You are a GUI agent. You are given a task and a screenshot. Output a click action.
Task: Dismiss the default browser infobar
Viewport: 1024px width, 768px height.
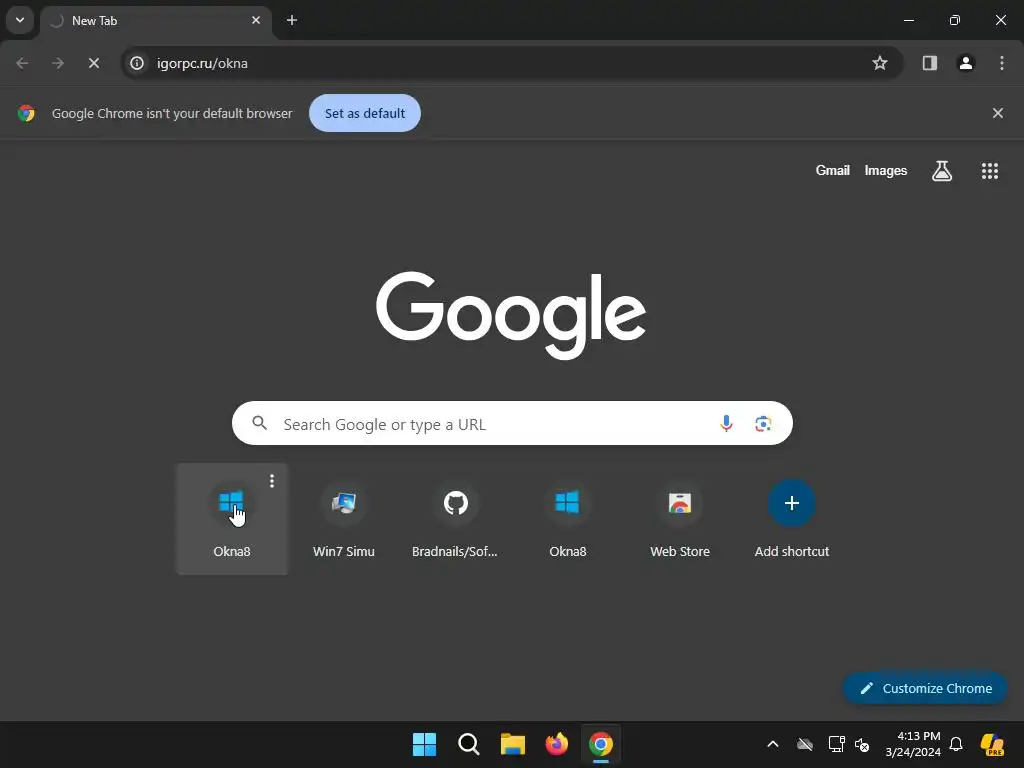coord(998,113)
